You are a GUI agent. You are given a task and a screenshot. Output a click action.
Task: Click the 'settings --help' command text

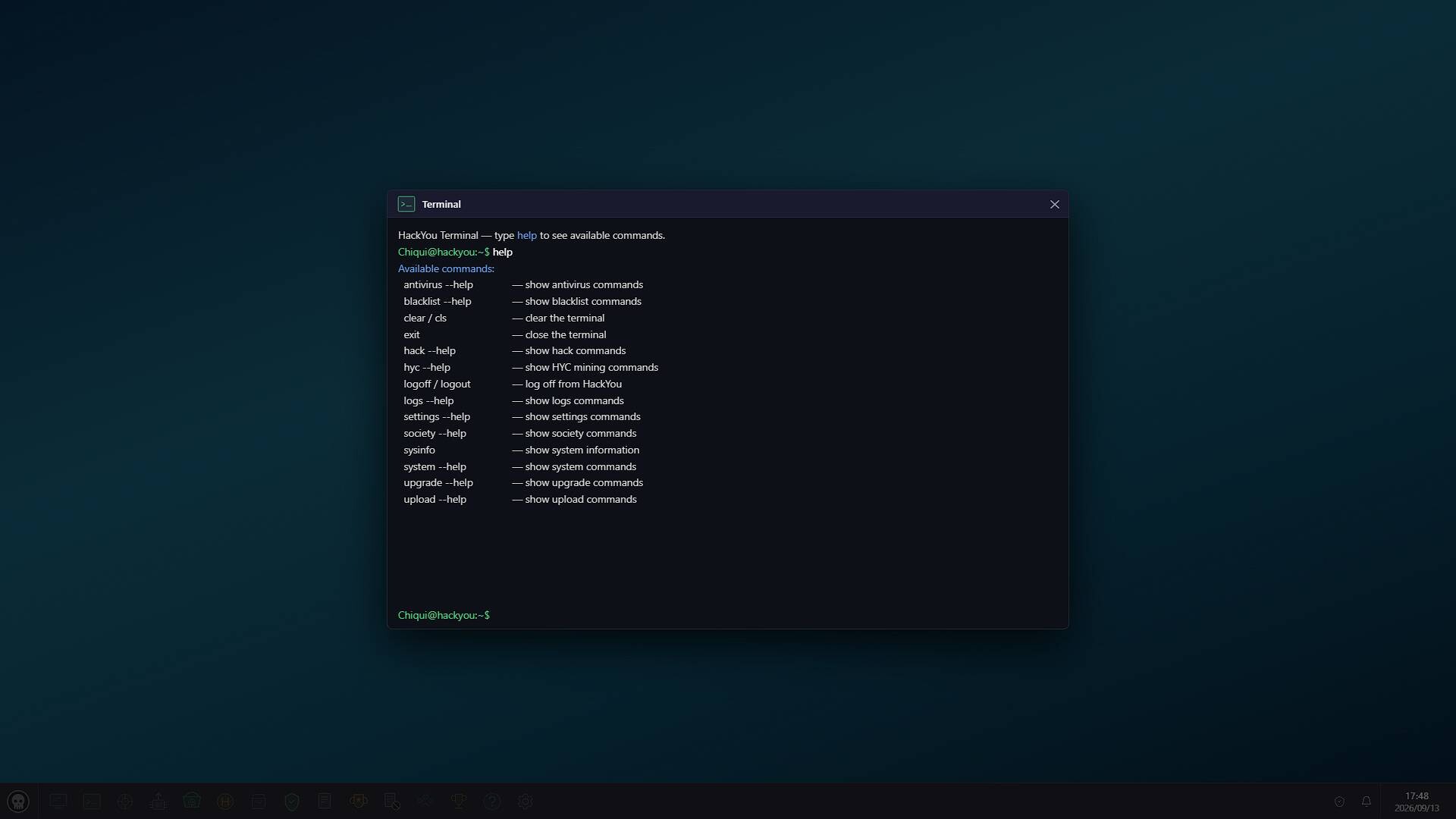point(438,416)
